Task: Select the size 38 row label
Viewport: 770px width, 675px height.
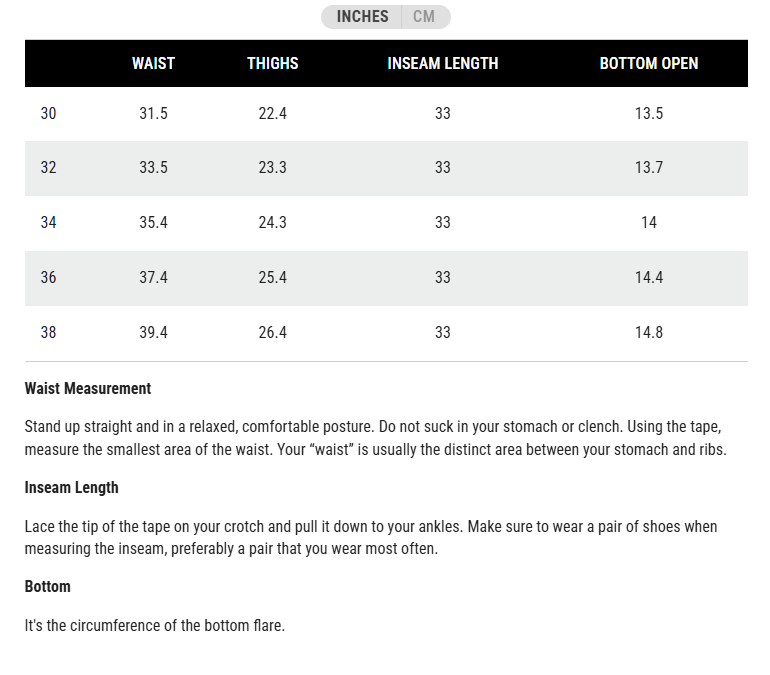Action: click(48, 332)
